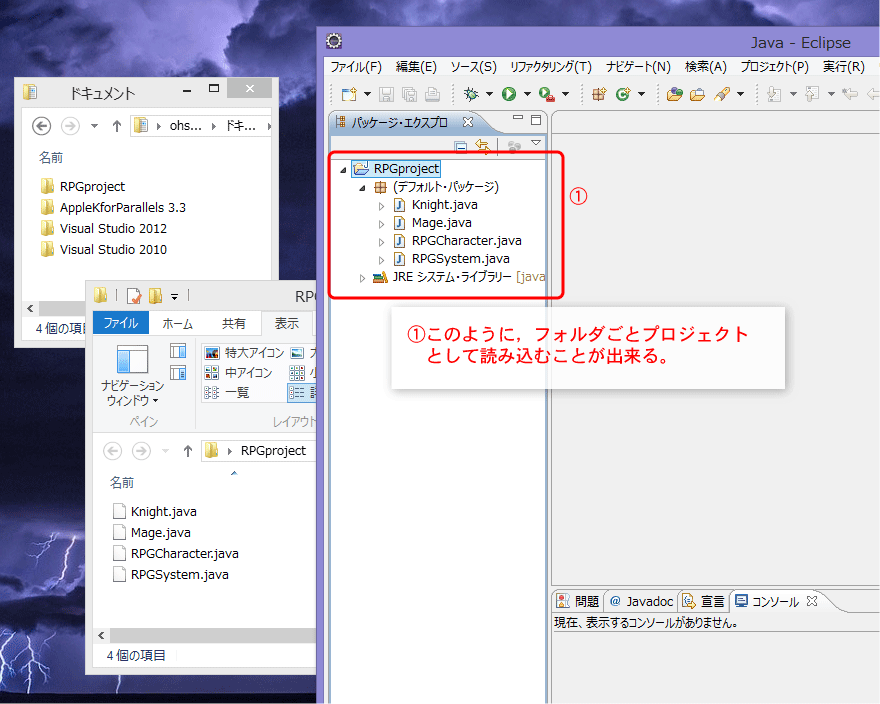Toggle Link with Editor in Package Explorer

pos(483,147)
